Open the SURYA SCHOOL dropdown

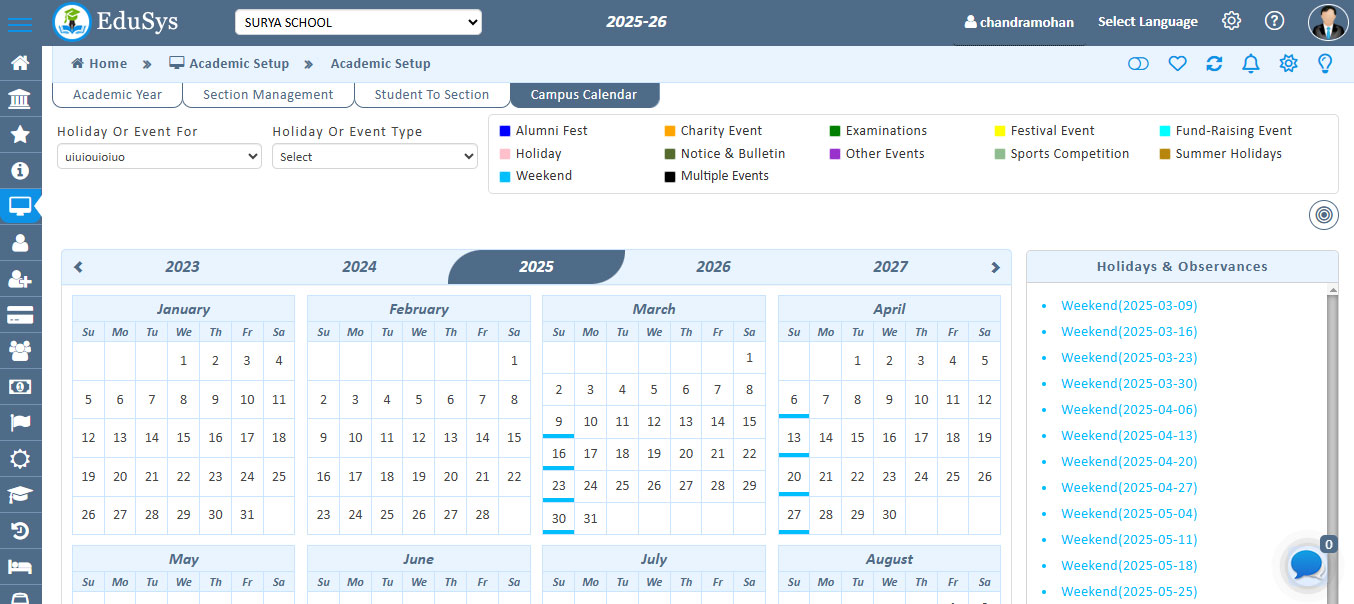358,22
